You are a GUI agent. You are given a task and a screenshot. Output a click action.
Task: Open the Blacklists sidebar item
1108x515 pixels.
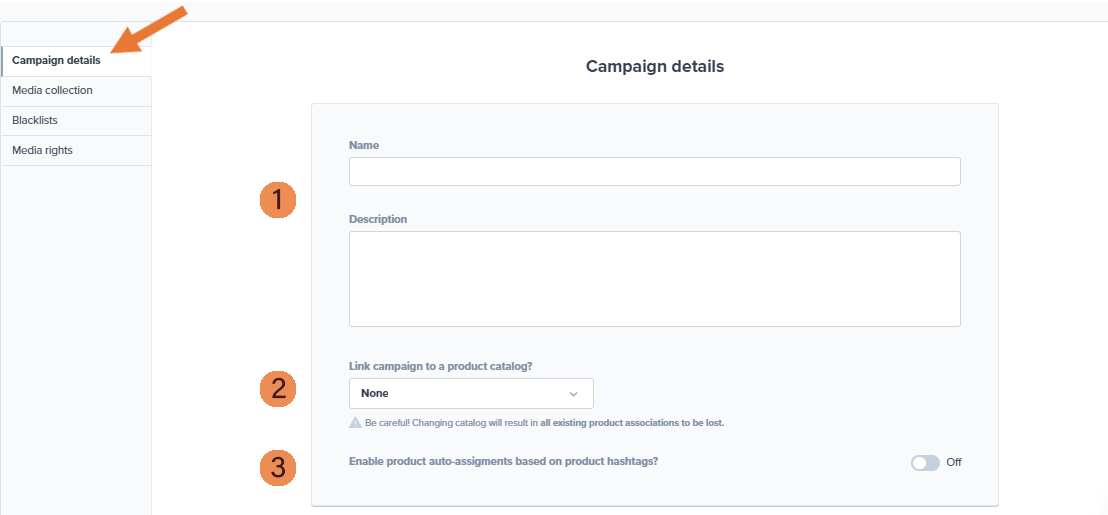35,121
